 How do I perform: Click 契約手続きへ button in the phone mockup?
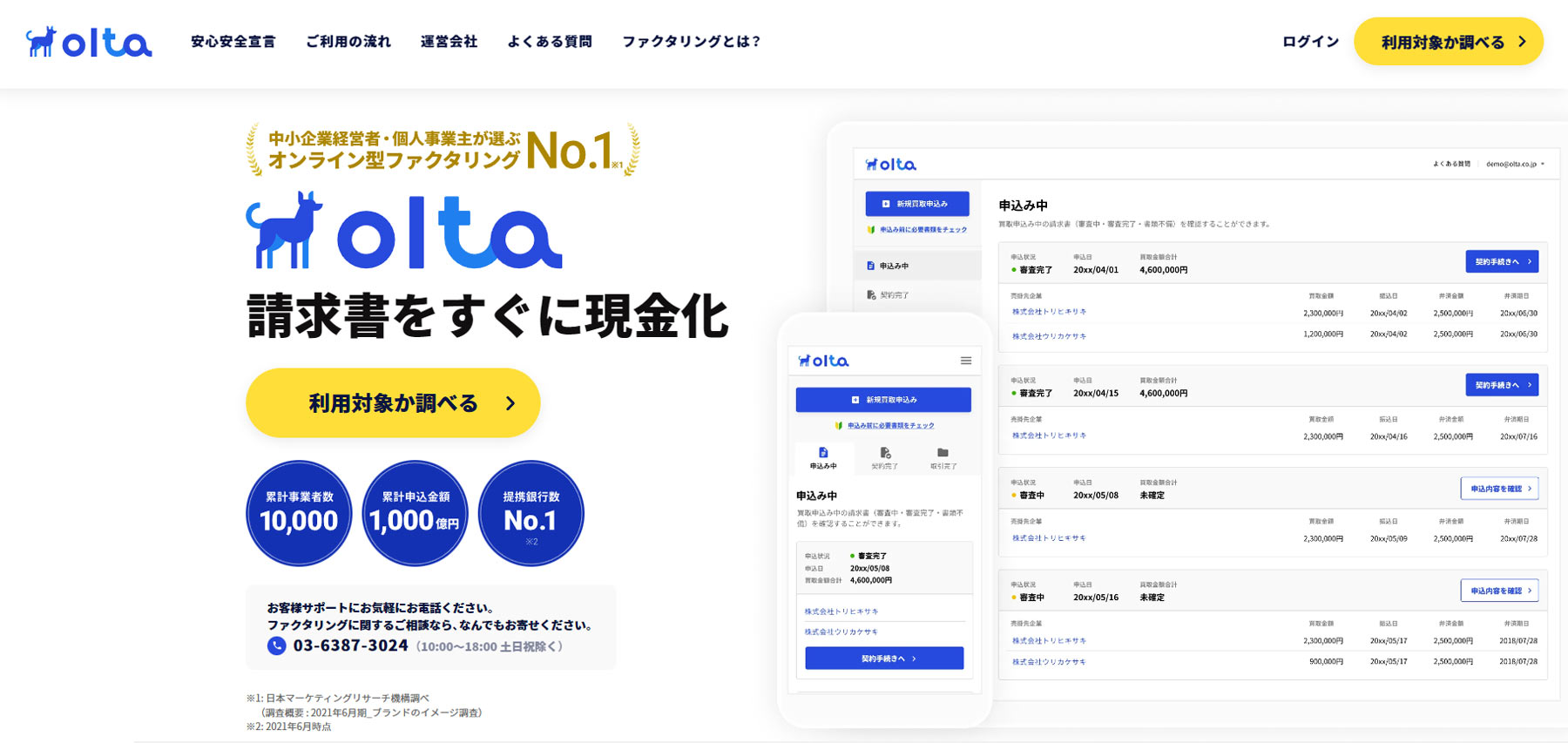click(884, 659)
